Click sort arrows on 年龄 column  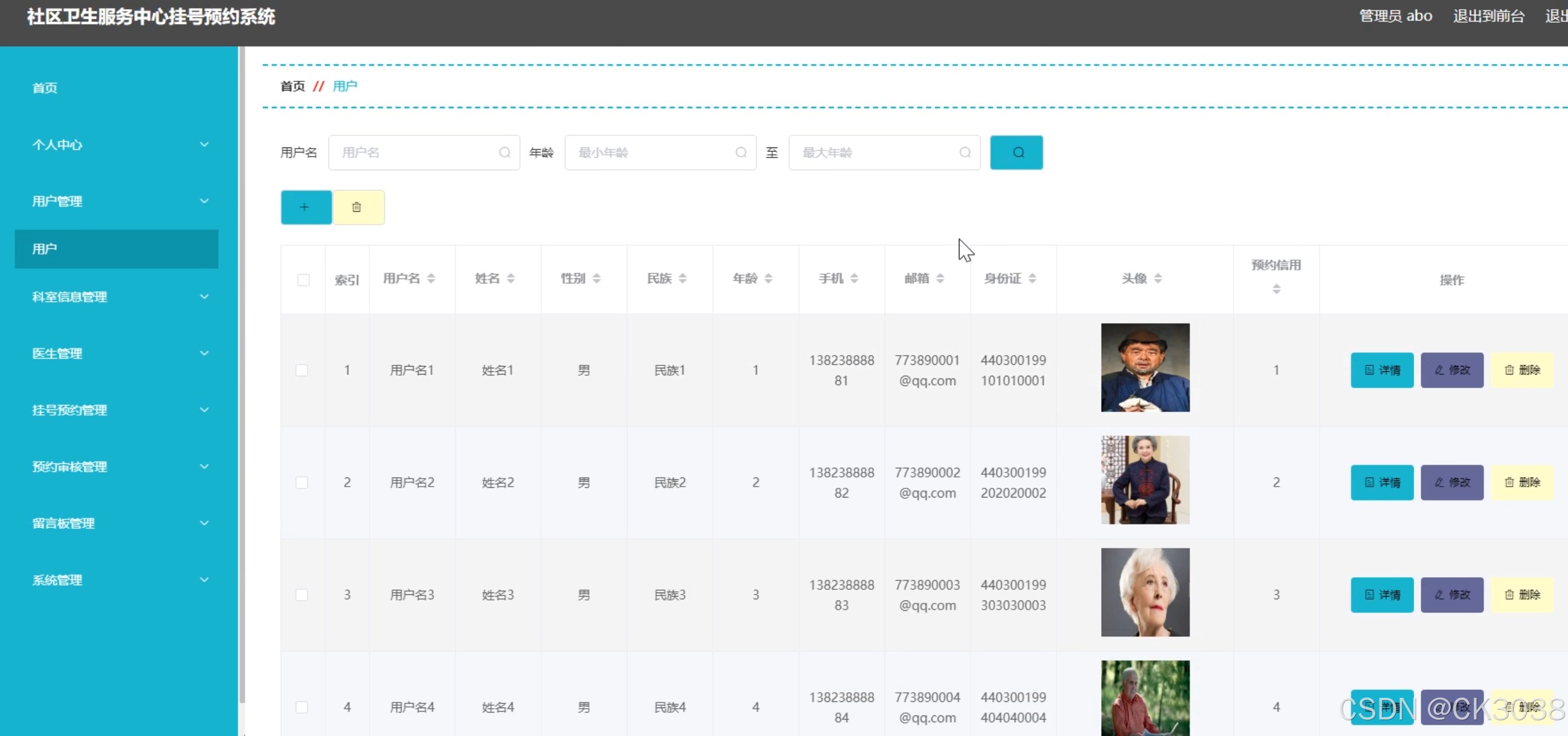coord(768,278)
